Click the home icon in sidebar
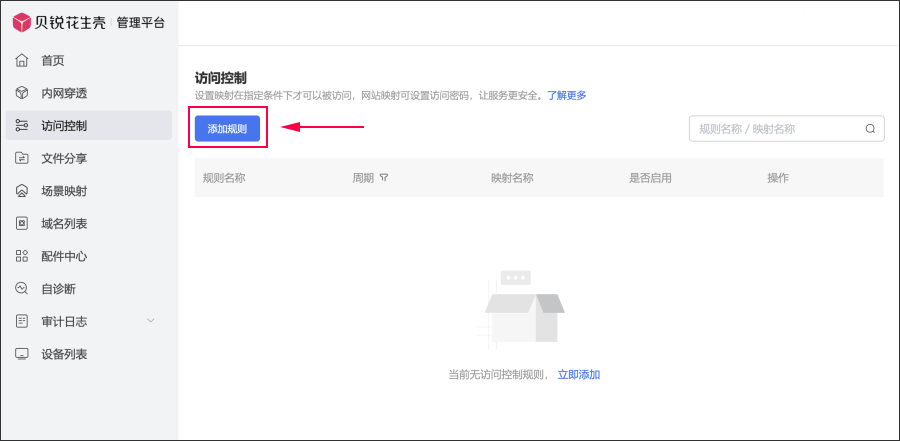Viewport: 900px width, 441px height. tap(22, 61)
